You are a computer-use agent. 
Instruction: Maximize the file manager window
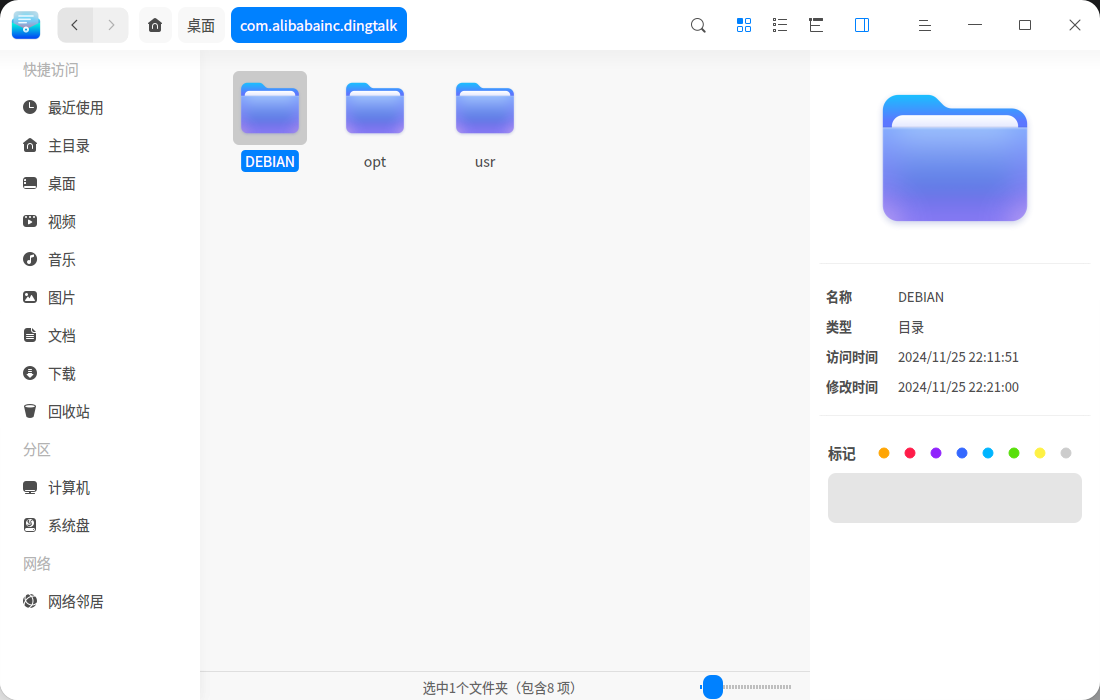pos(1025,25)
